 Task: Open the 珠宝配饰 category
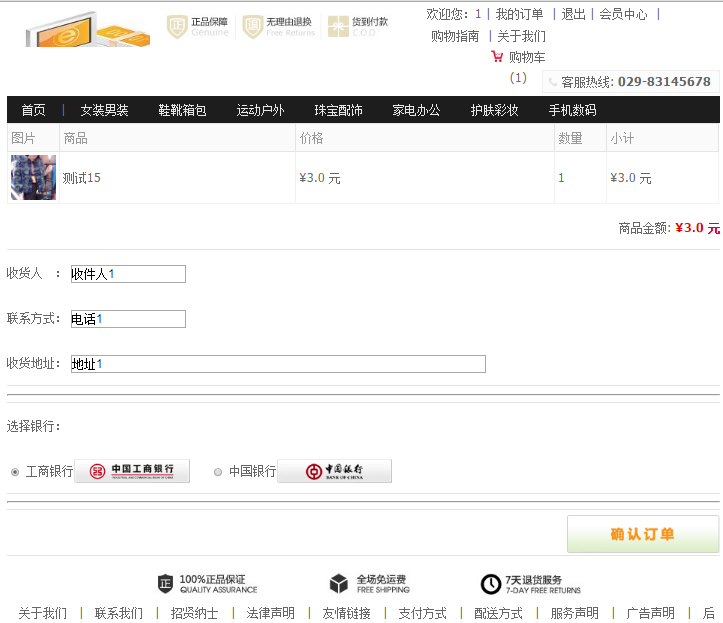[x=338, y=110]
